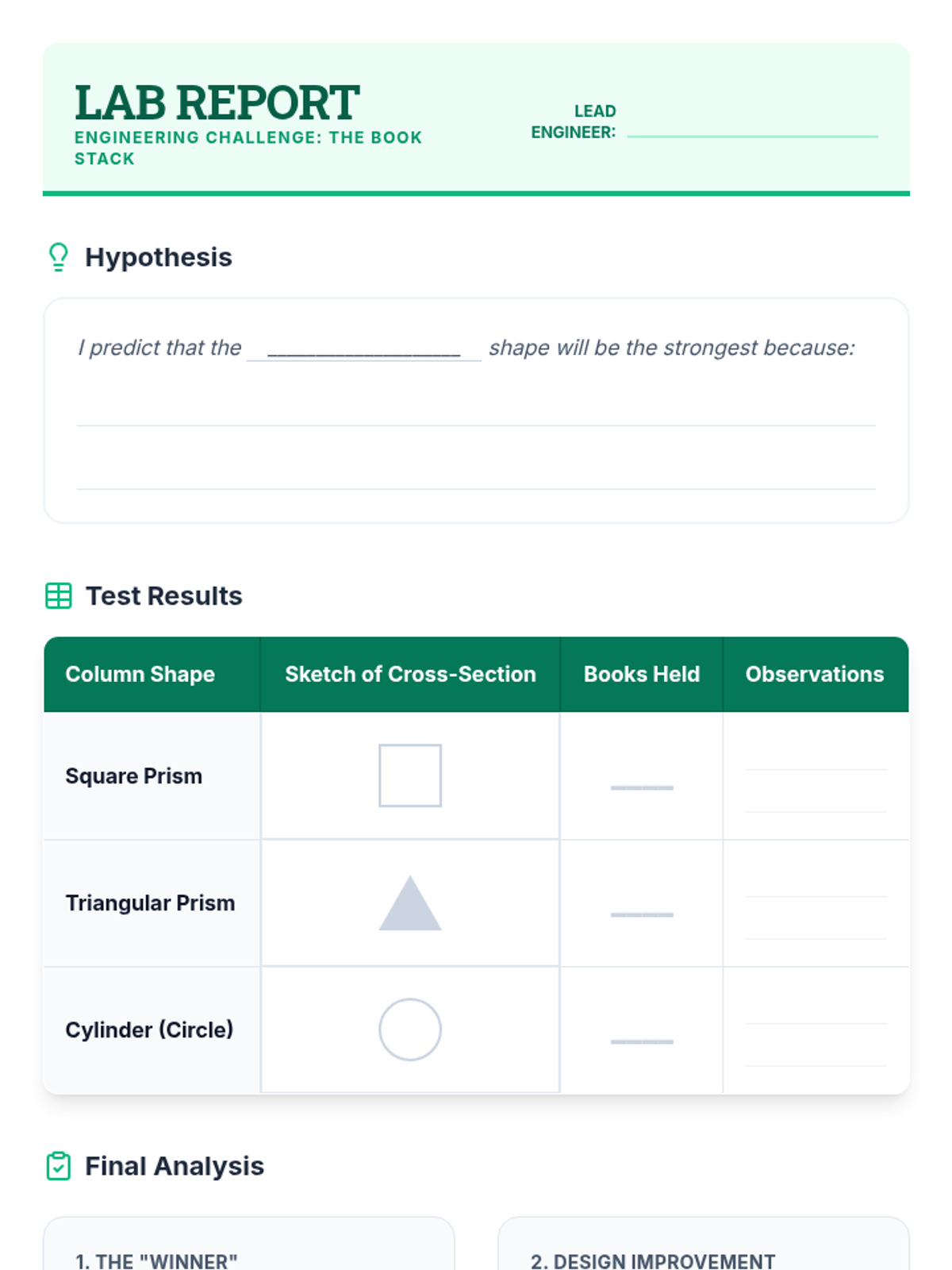Click the second hypothesis reasoning line
The width and height of the screenshot is (952, 1270).
pos(476,476)
